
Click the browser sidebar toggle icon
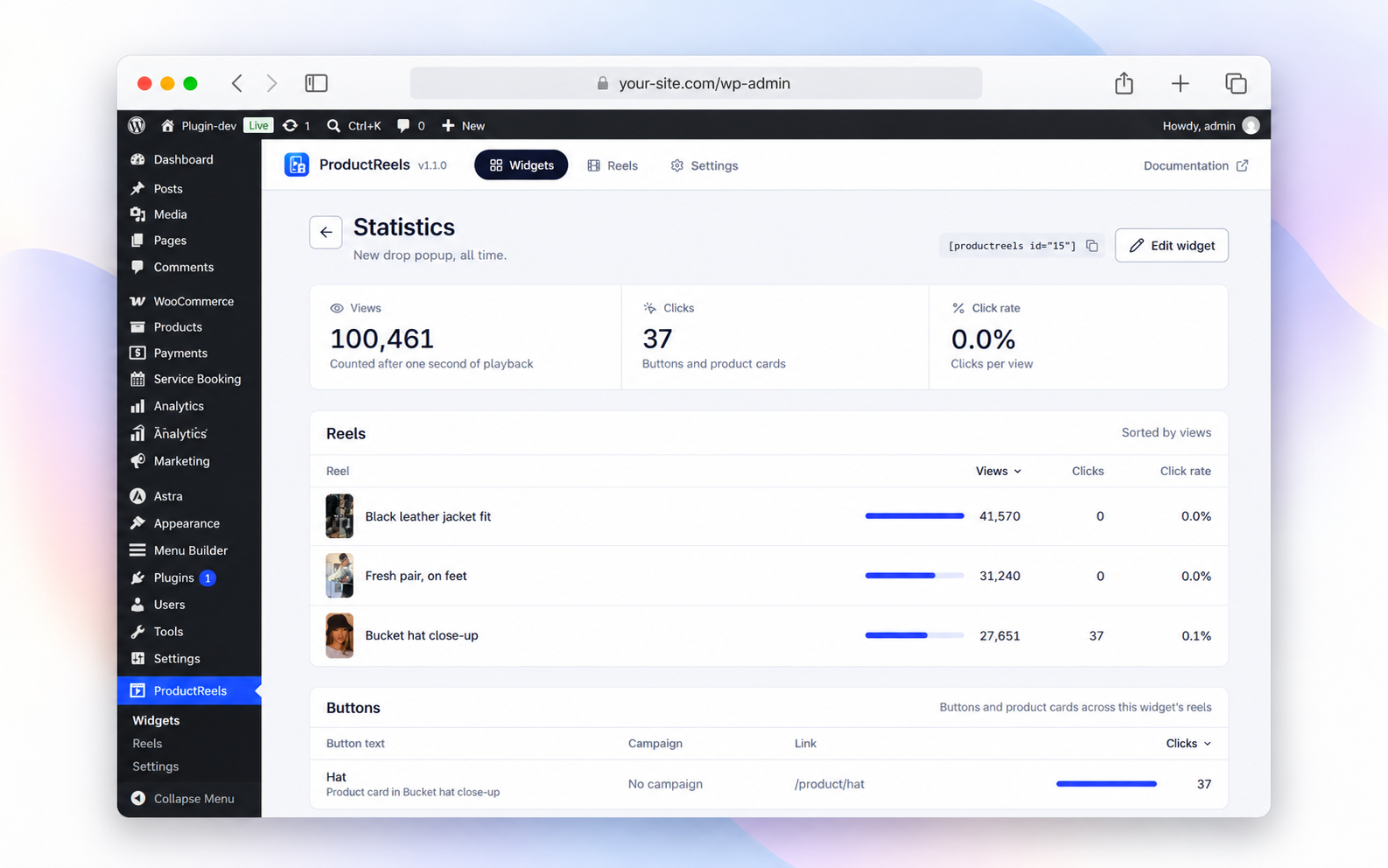click(x=316, y=83)
